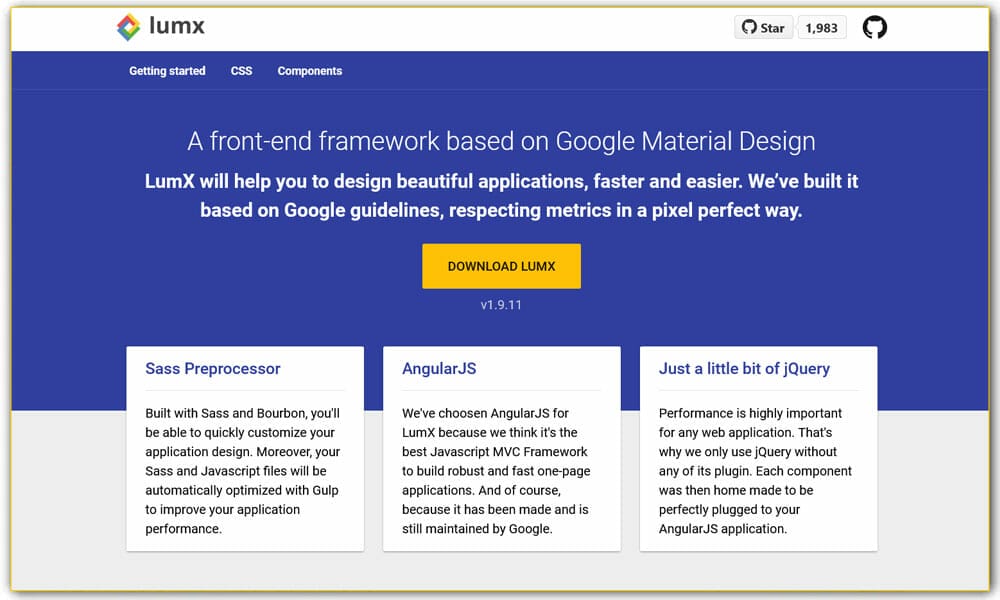This screenshot has width=1000, height=600.
Task: Click the GitHub Star button
Action: coord(763,27)
